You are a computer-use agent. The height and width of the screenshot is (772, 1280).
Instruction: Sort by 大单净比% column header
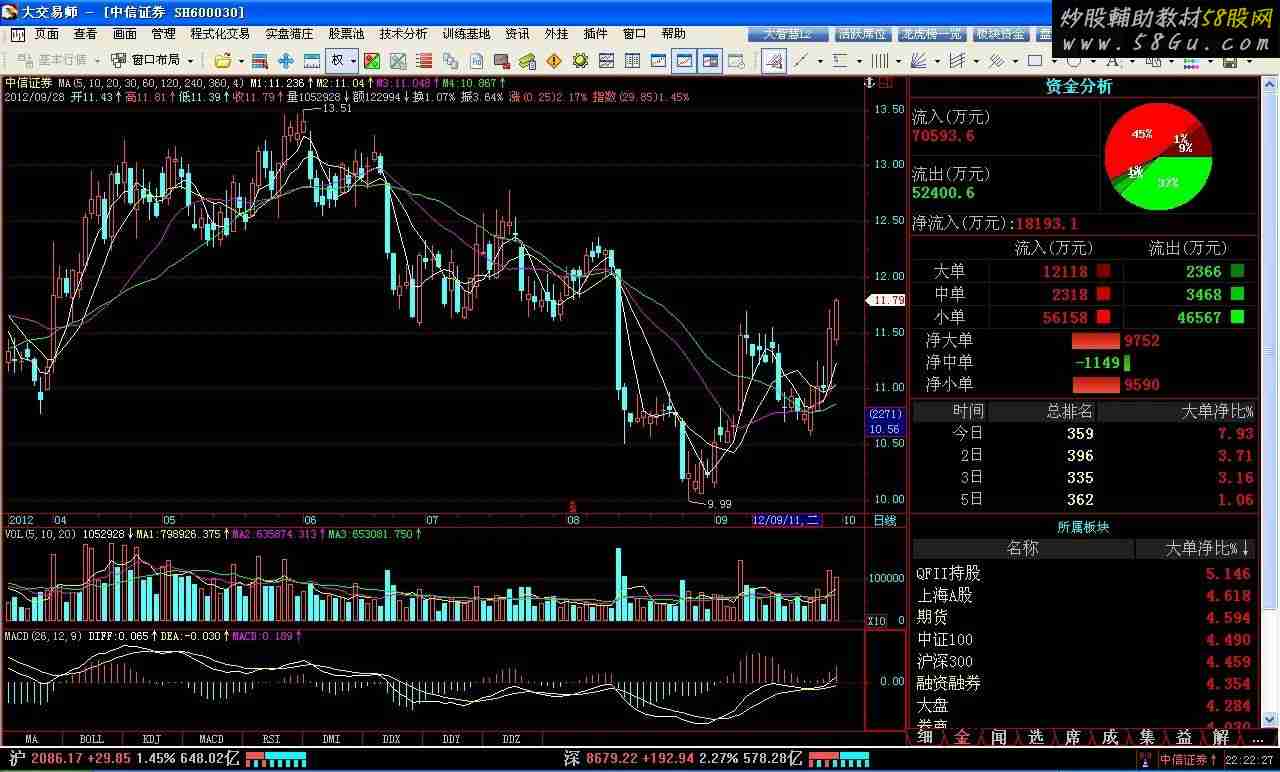1197,548
